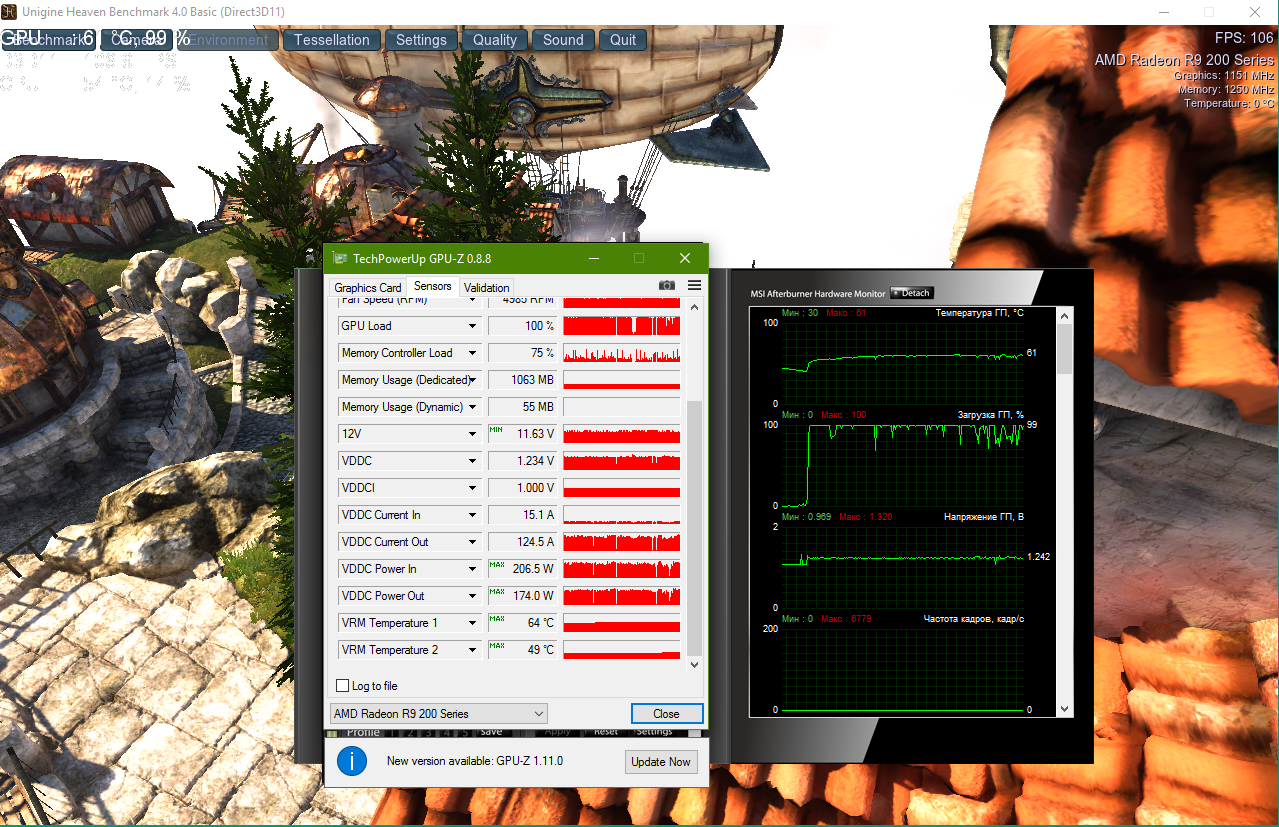1279x827 pixels.
Task: Open the VDDC Current In dropdown
Action: click(x=473, y=515)
